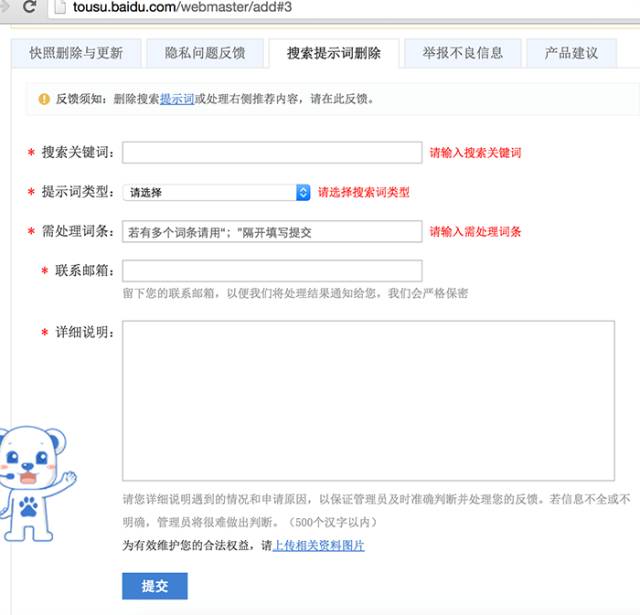This screenshot has width=640, height=615.
Task: Click the red 请输入搜索关键词 error message
Action: (476, 153)
